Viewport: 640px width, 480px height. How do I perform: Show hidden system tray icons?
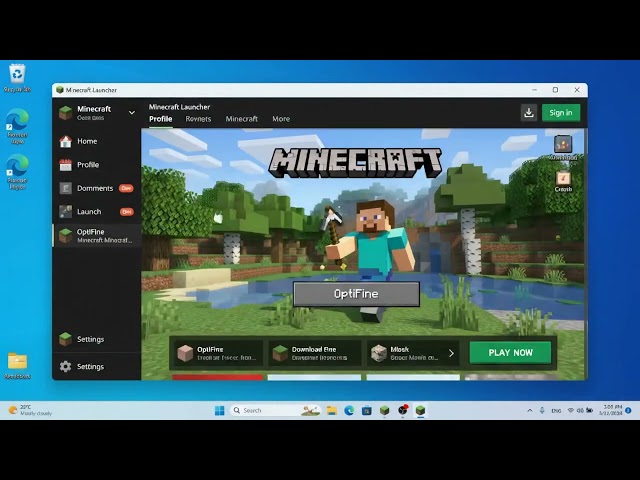pos(530,411)
